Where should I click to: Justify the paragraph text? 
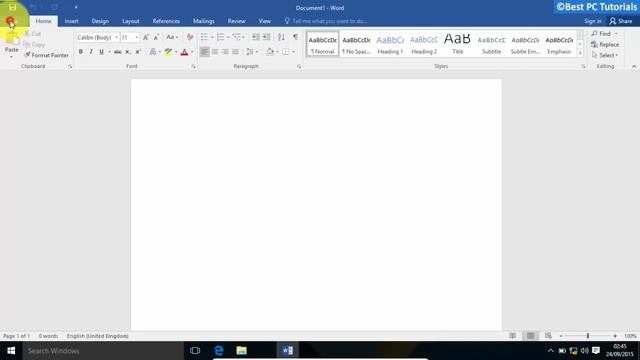[x=236, y=52]
